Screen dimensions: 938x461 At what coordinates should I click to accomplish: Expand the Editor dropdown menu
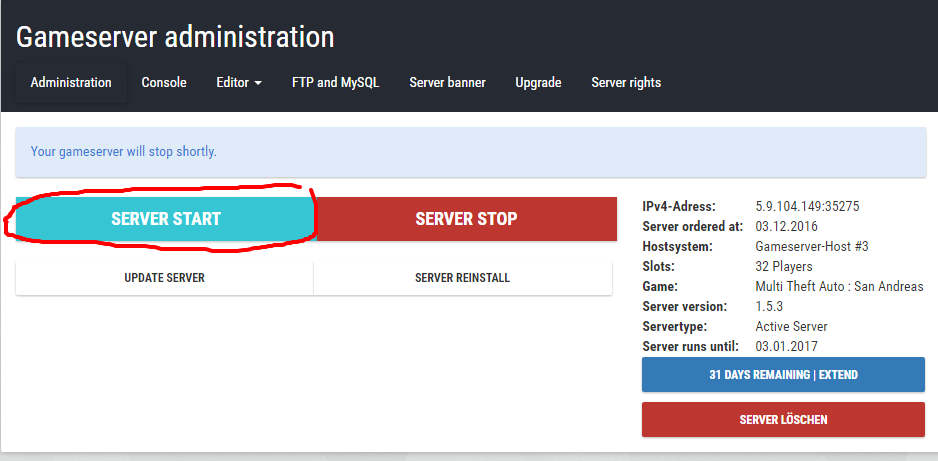(239, 83)
